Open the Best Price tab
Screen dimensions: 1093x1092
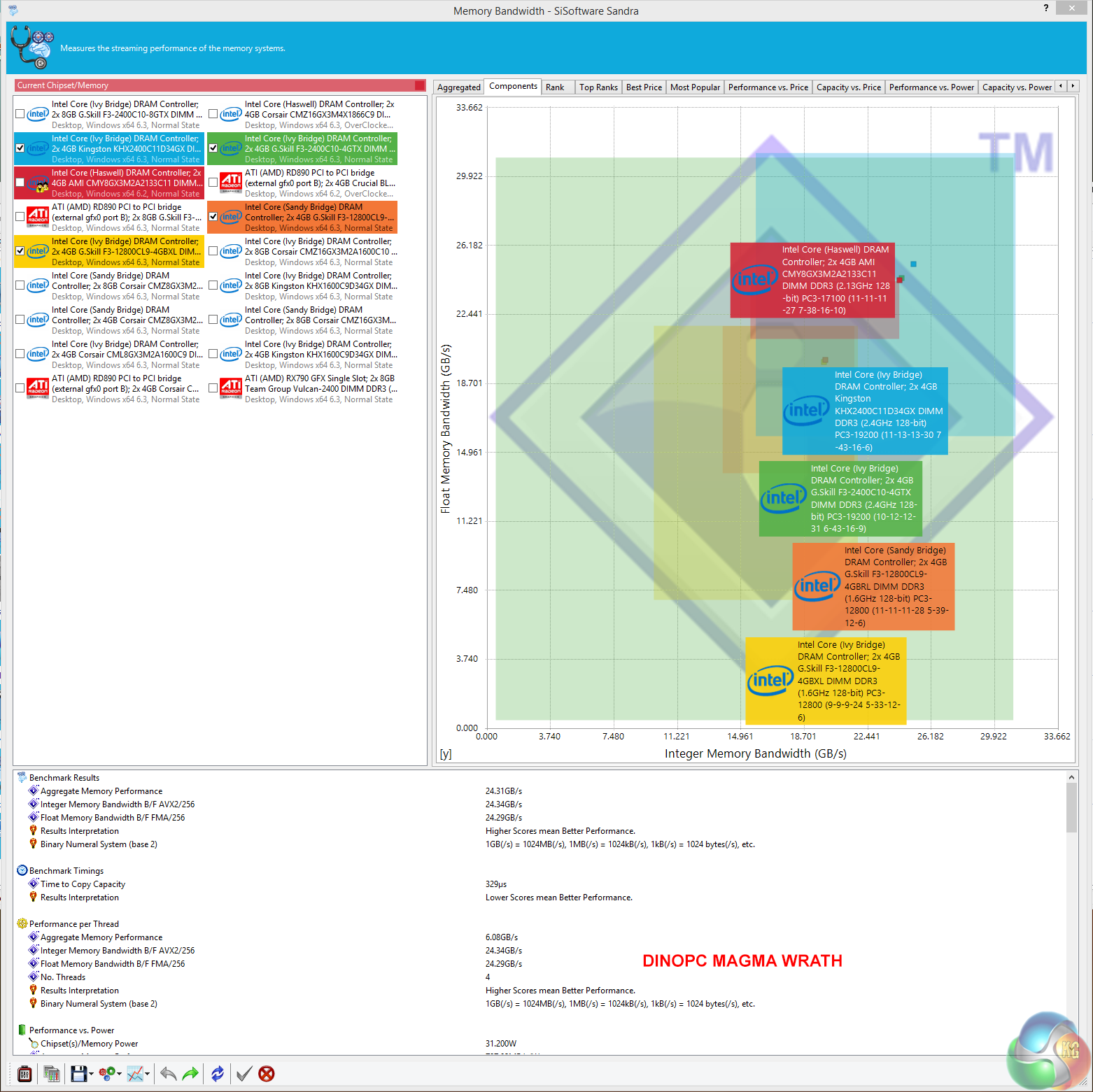[644, 87]
